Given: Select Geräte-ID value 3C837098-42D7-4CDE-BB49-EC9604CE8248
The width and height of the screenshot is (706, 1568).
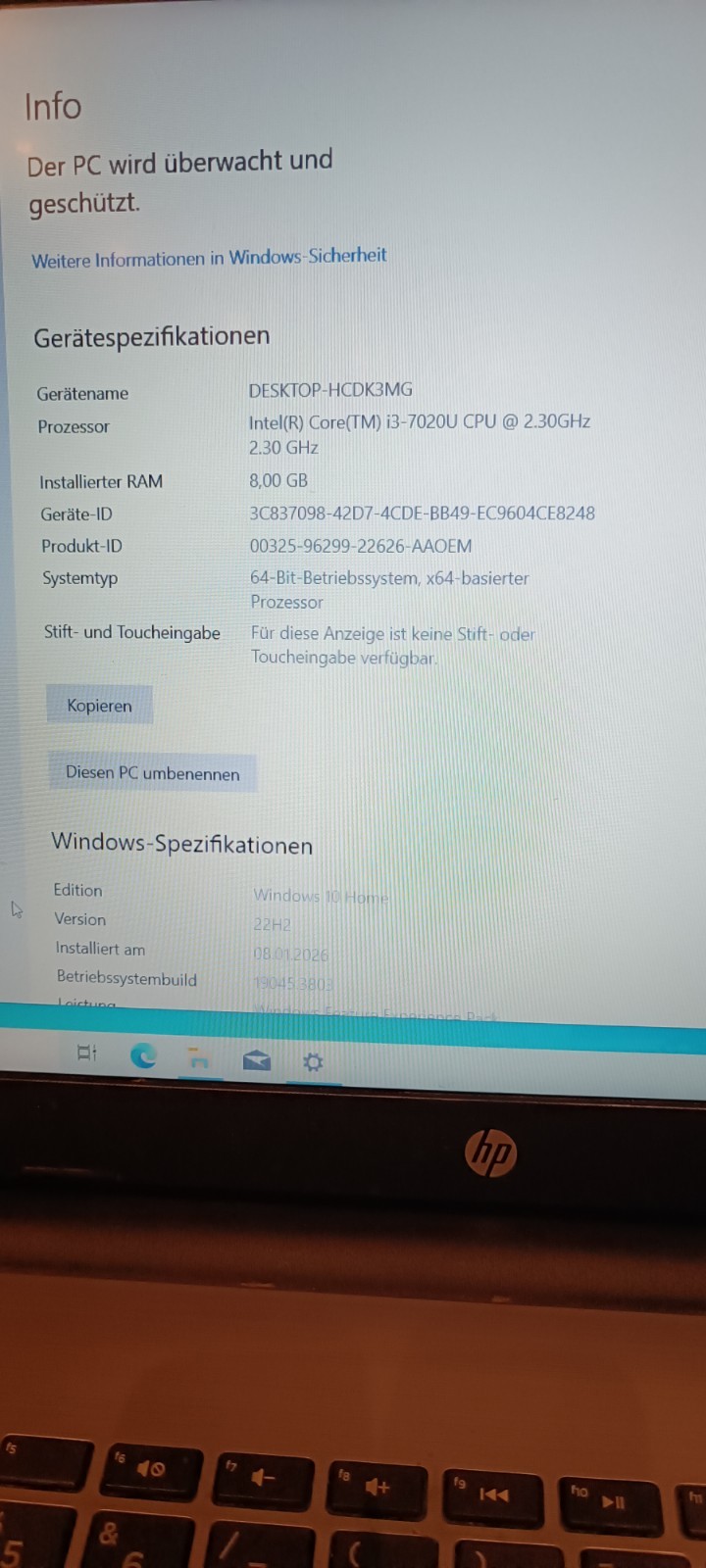Looking at the screenshot, I should (x=423, y=513).
